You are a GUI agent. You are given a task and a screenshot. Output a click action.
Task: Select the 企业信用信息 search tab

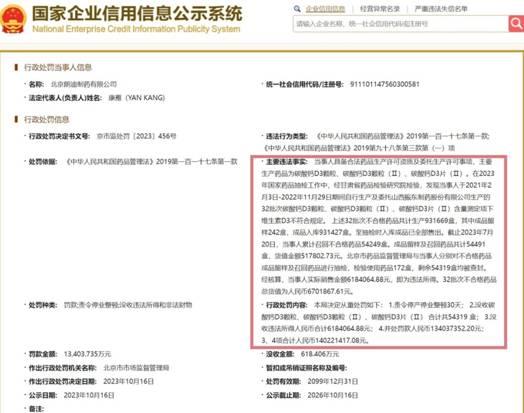click(325, 9)
